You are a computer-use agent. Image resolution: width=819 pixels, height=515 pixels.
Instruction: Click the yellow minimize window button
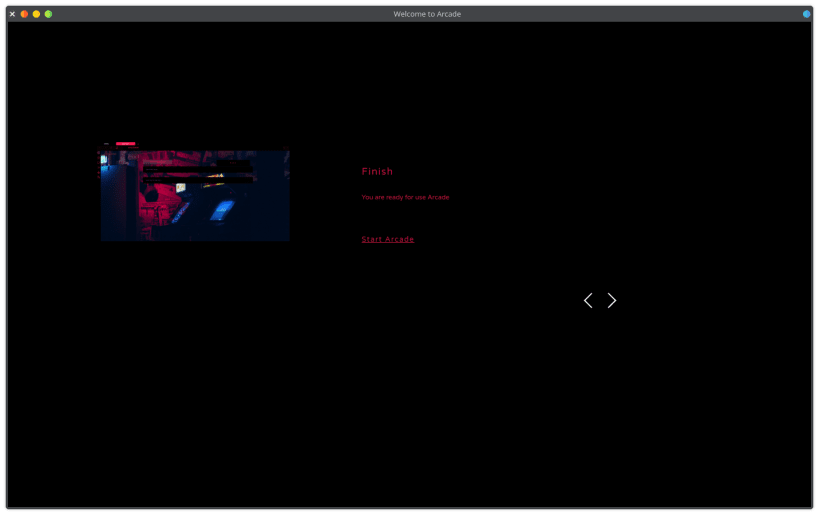(x=36, y=14)
